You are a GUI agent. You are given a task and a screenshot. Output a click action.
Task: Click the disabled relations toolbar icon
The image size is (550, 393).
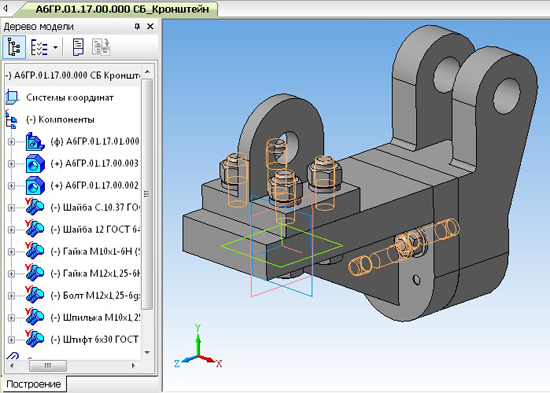[101, 47]
